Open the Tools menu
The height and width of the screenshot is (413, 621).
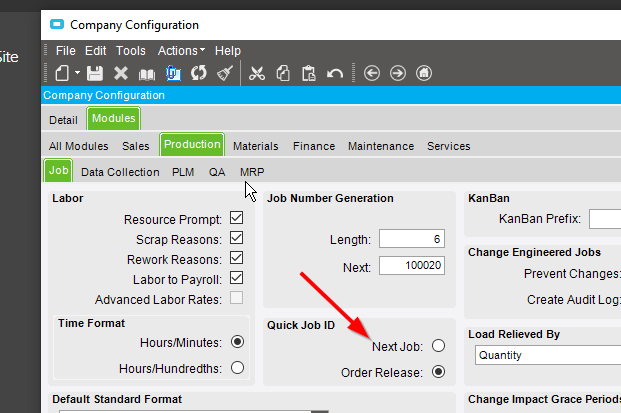click(x=131, y=51)
